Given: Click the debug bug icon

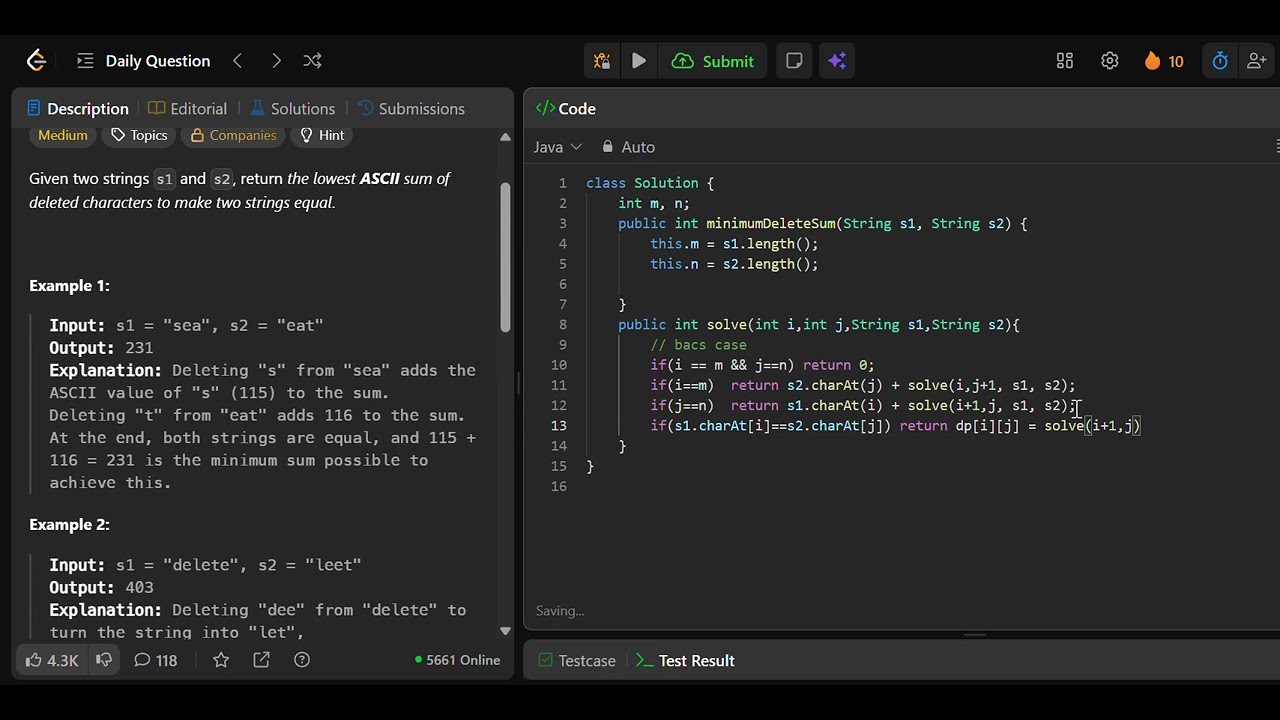Looking at the screenshot, I should pyautogui.click(x=602, y=61).
